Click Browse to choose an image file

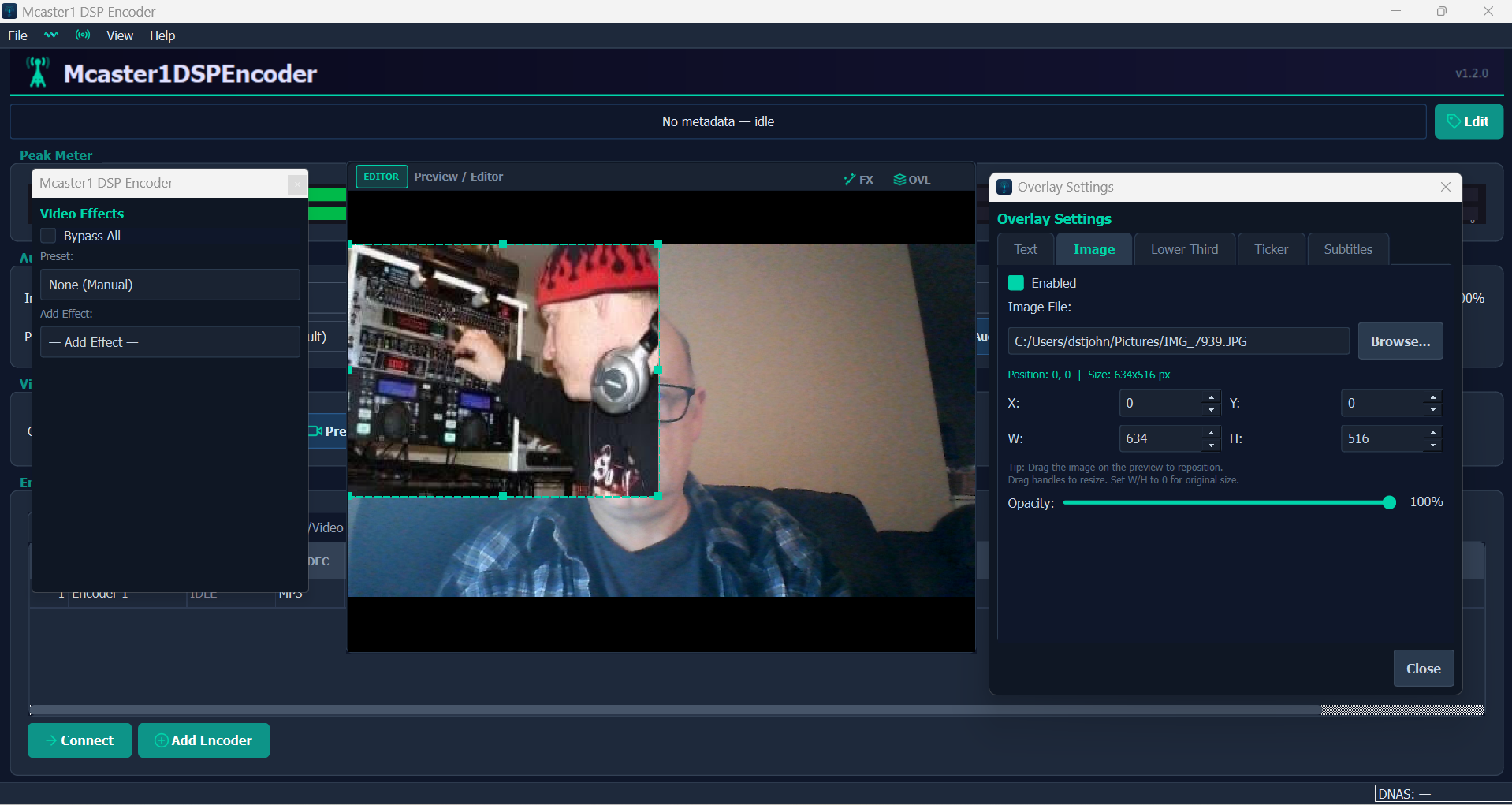tap(1400, 341)
